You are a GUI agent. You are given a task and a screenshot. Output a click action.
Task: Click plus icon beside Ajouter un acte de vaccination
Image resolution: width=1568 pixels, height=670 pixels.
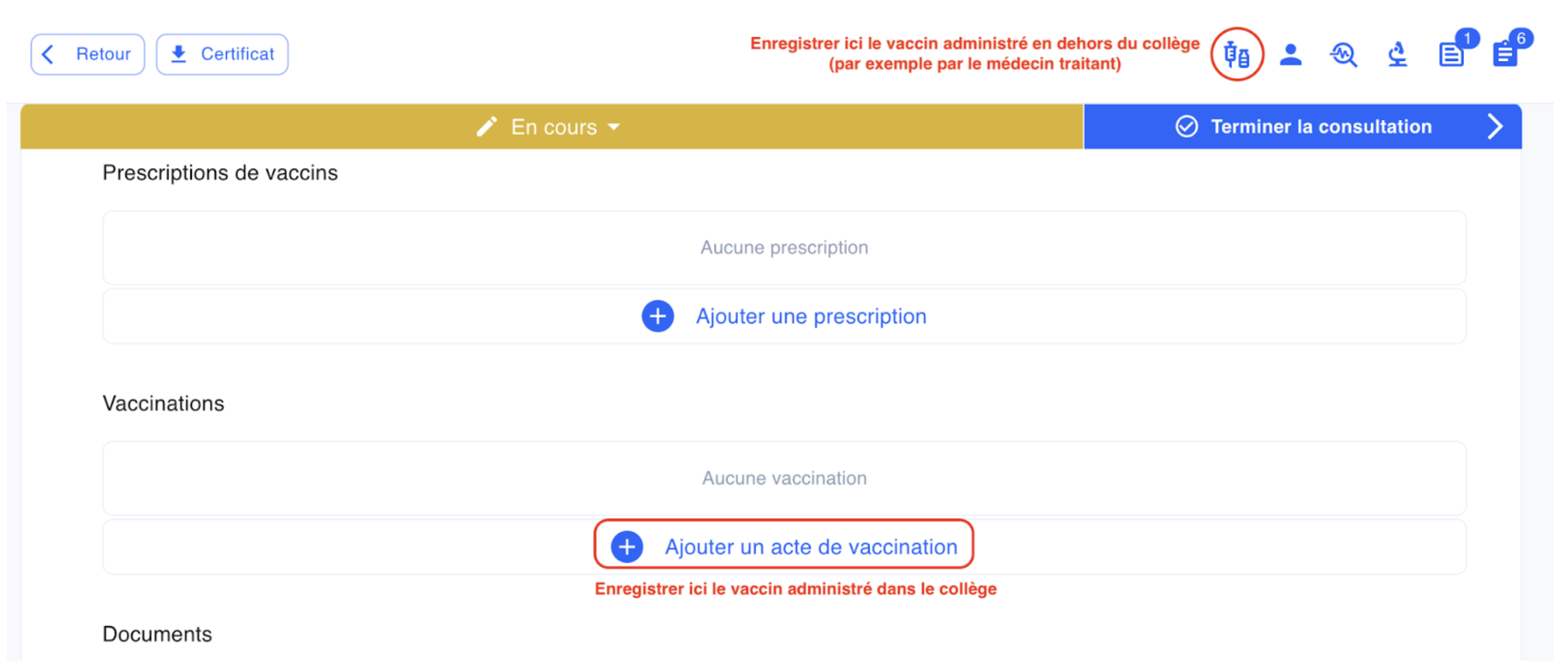coord(627,547)
